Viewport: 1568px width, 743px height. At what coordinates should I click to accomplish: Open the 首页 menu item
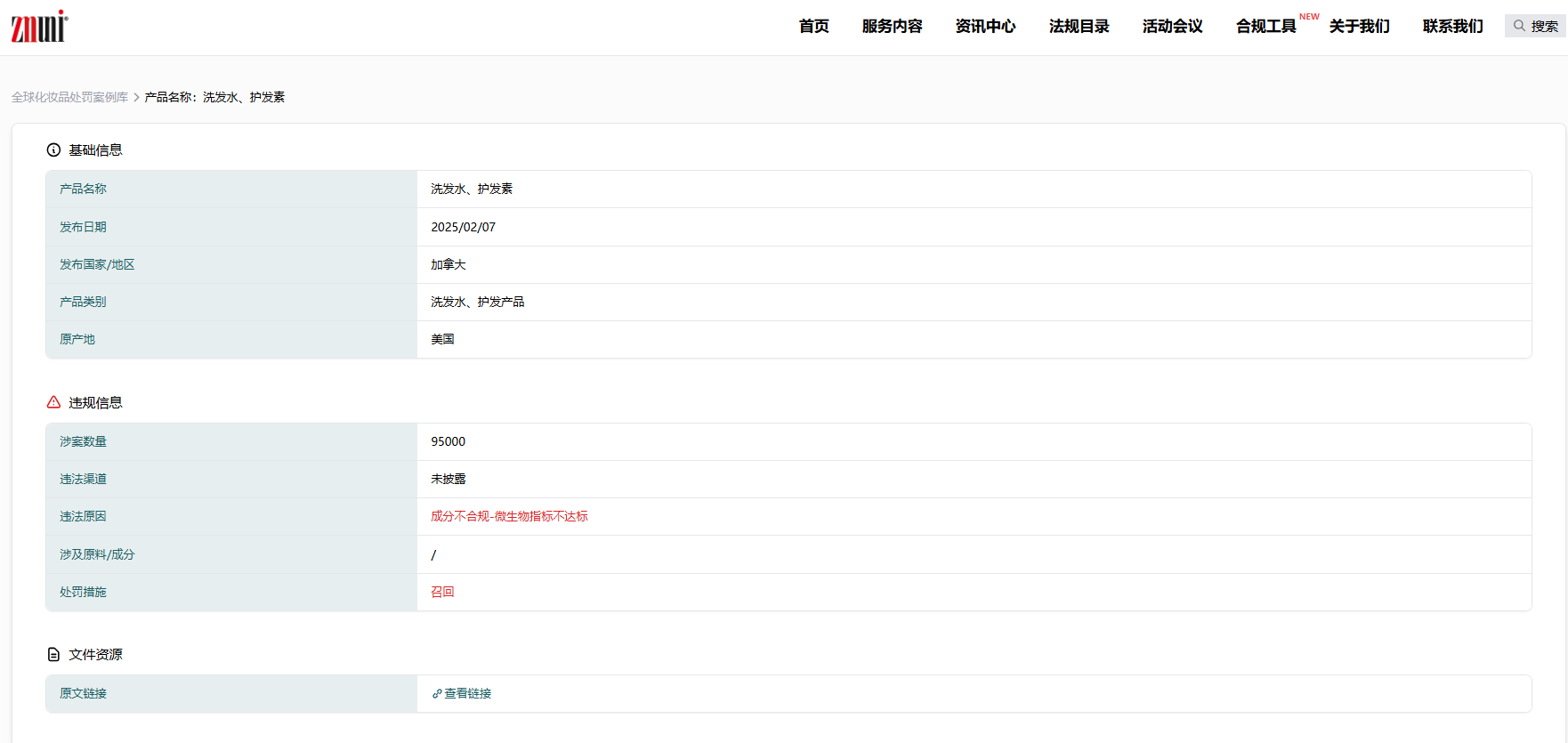coord(813,27)
